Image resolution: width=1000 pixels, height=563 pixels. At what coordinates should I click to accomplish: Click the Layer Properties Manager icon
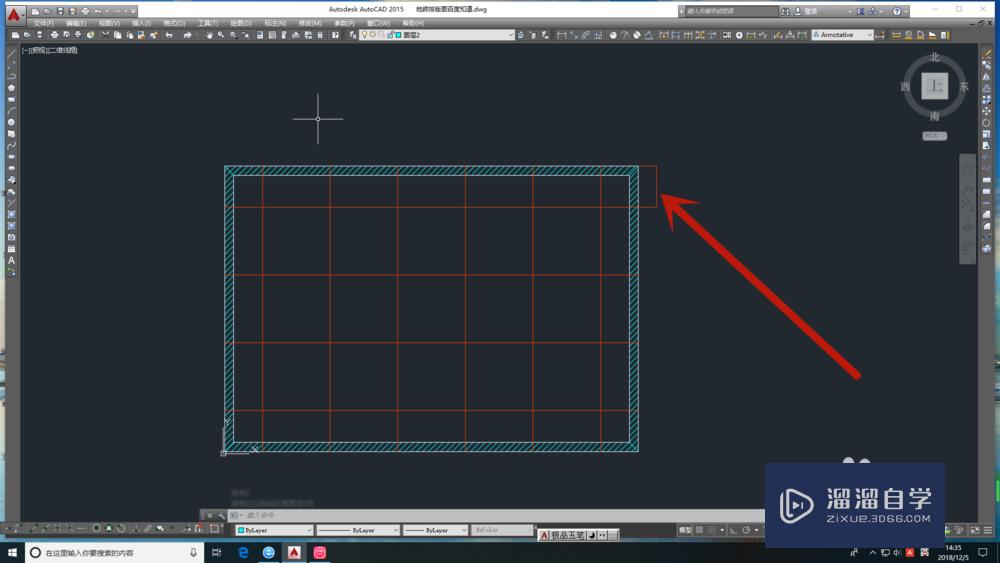click(353, 35)
